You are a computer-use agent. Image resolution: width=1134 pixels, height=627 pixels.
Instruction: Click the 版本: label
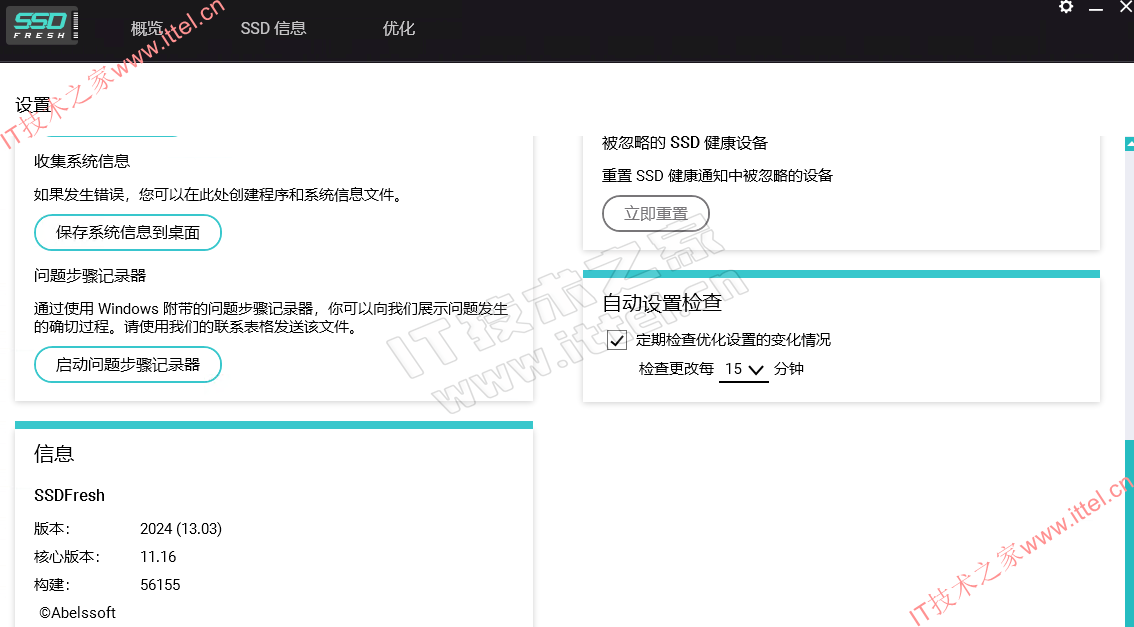(x=52, y=529)
